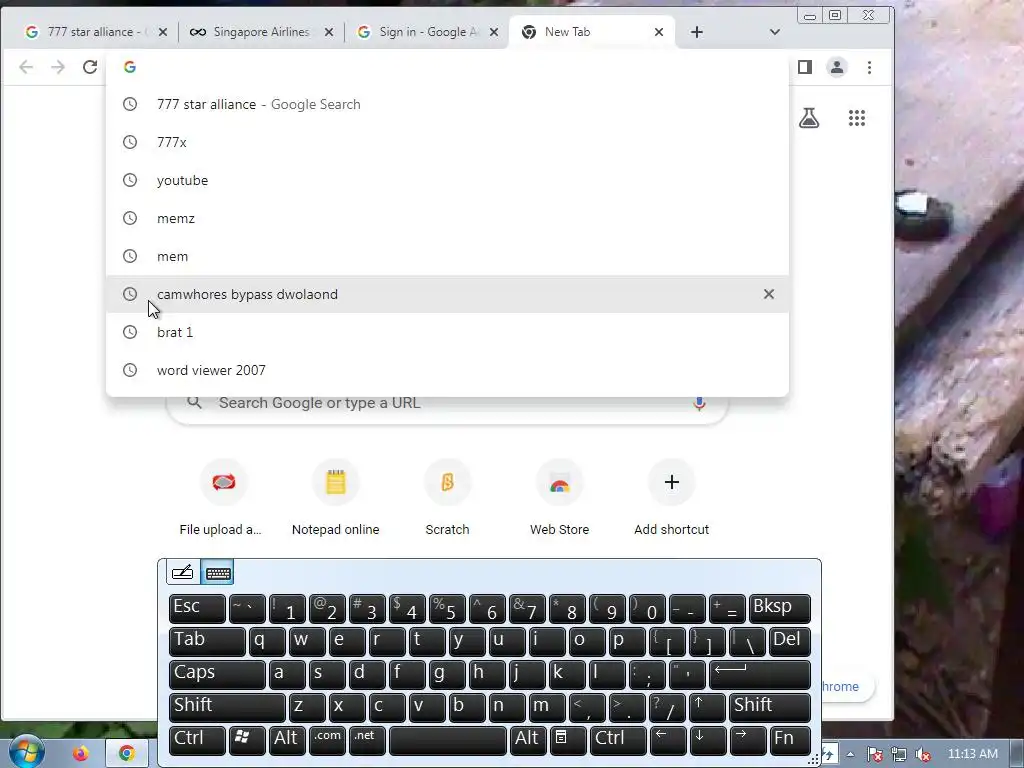Image resolution: width=1024 pixels, height=768 pixels.
Task: Open a new tab with plus button
Action: (697, 32)
